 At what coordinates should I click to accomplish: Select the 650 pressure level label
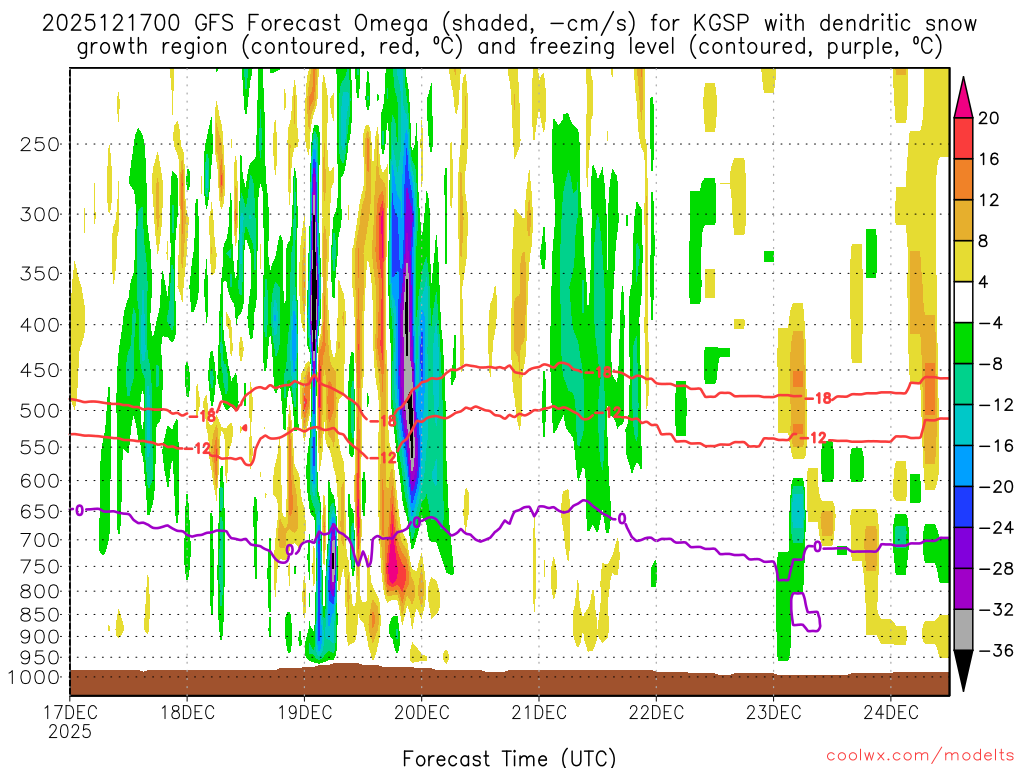click(x=40, y=511)
